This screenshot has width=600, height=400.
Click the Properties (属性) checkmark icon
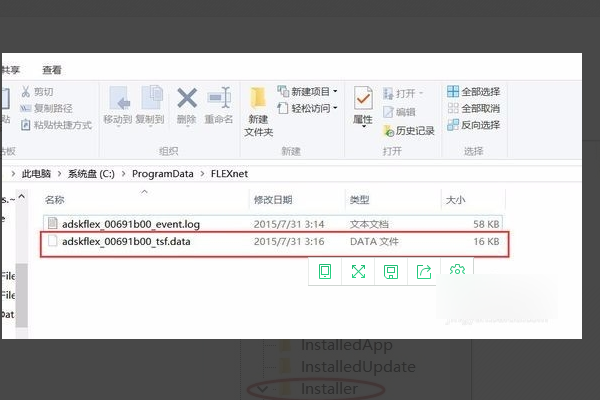click(x=363, y=99)
